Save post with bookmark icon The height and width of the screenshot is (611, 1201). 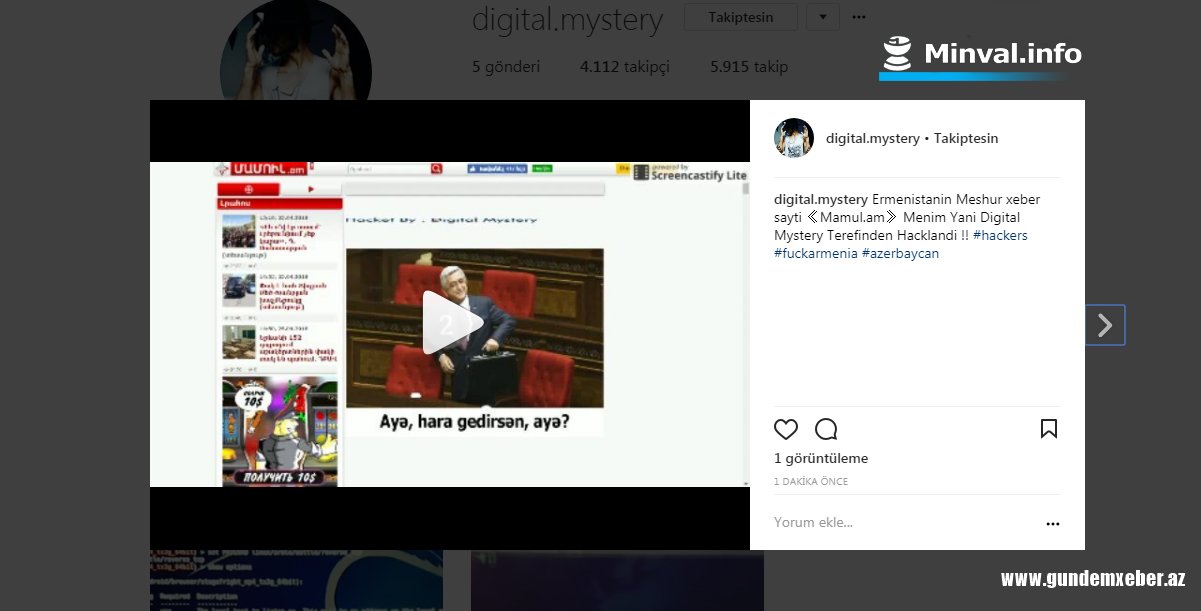pyautogui.click(x=1049, y=429)
